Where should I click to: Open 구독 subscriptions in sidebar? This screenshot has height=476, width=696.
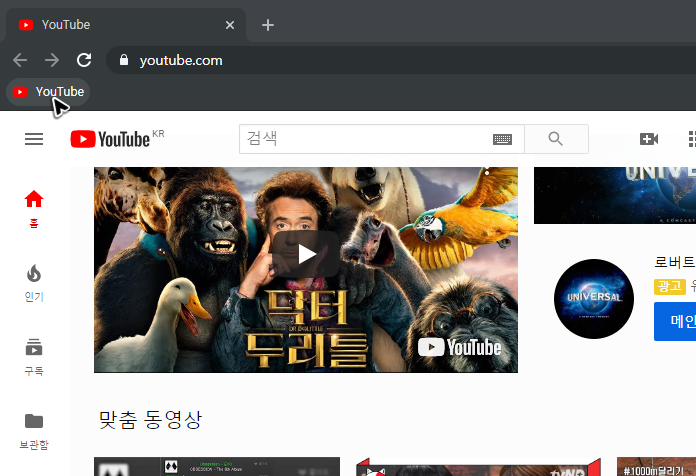(x=34, y=357)
